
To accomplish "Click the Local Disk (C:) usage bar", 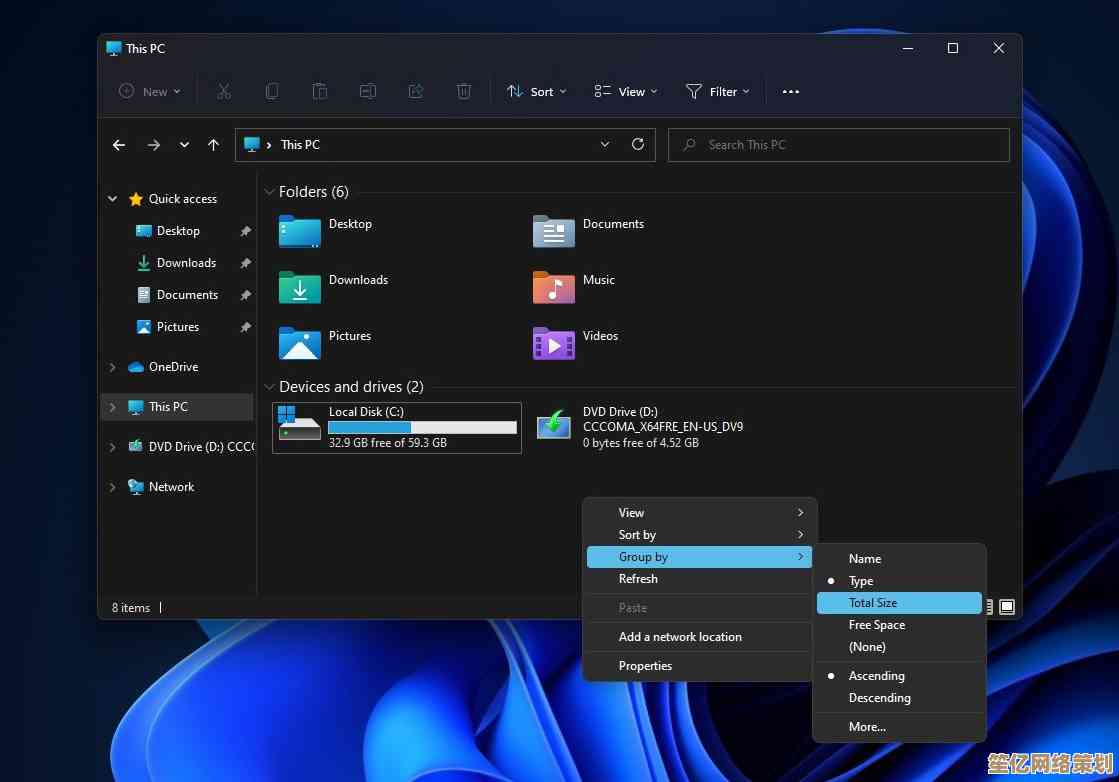I will click(422, 427).
